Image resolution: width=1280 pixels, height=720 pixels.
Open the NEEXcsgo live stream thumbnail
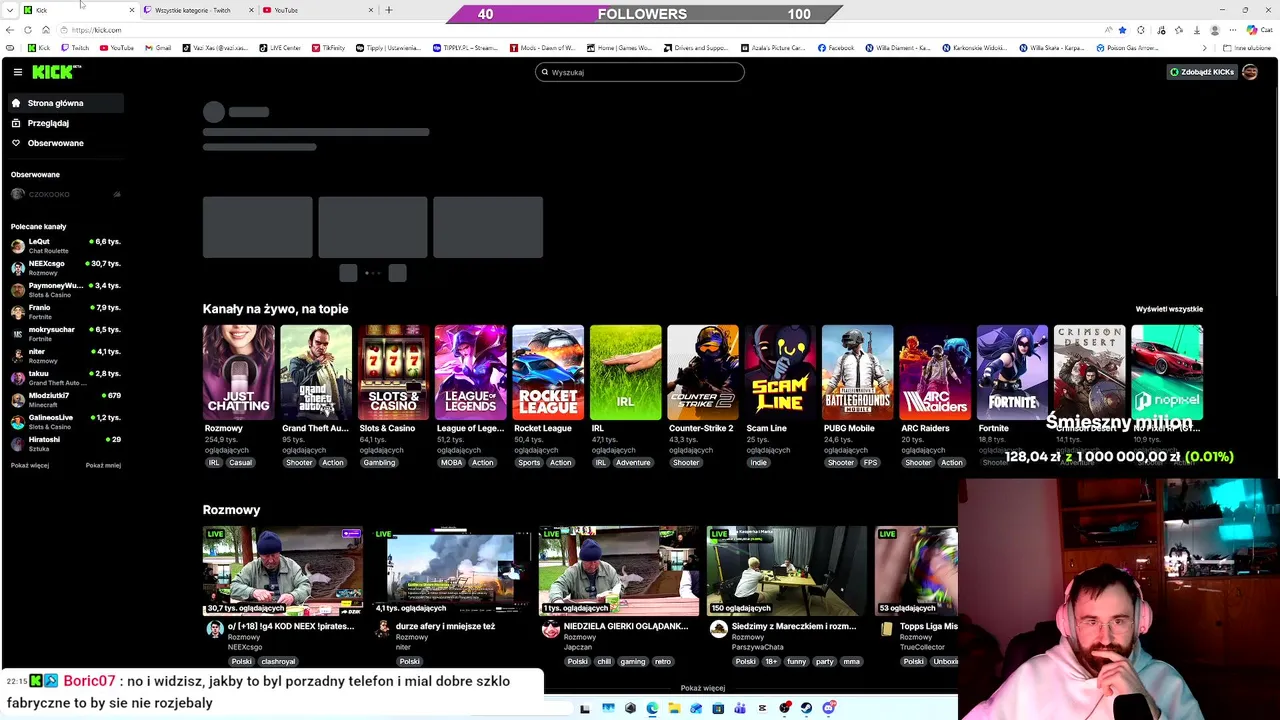pyautogui.click(x=283, y=571)
